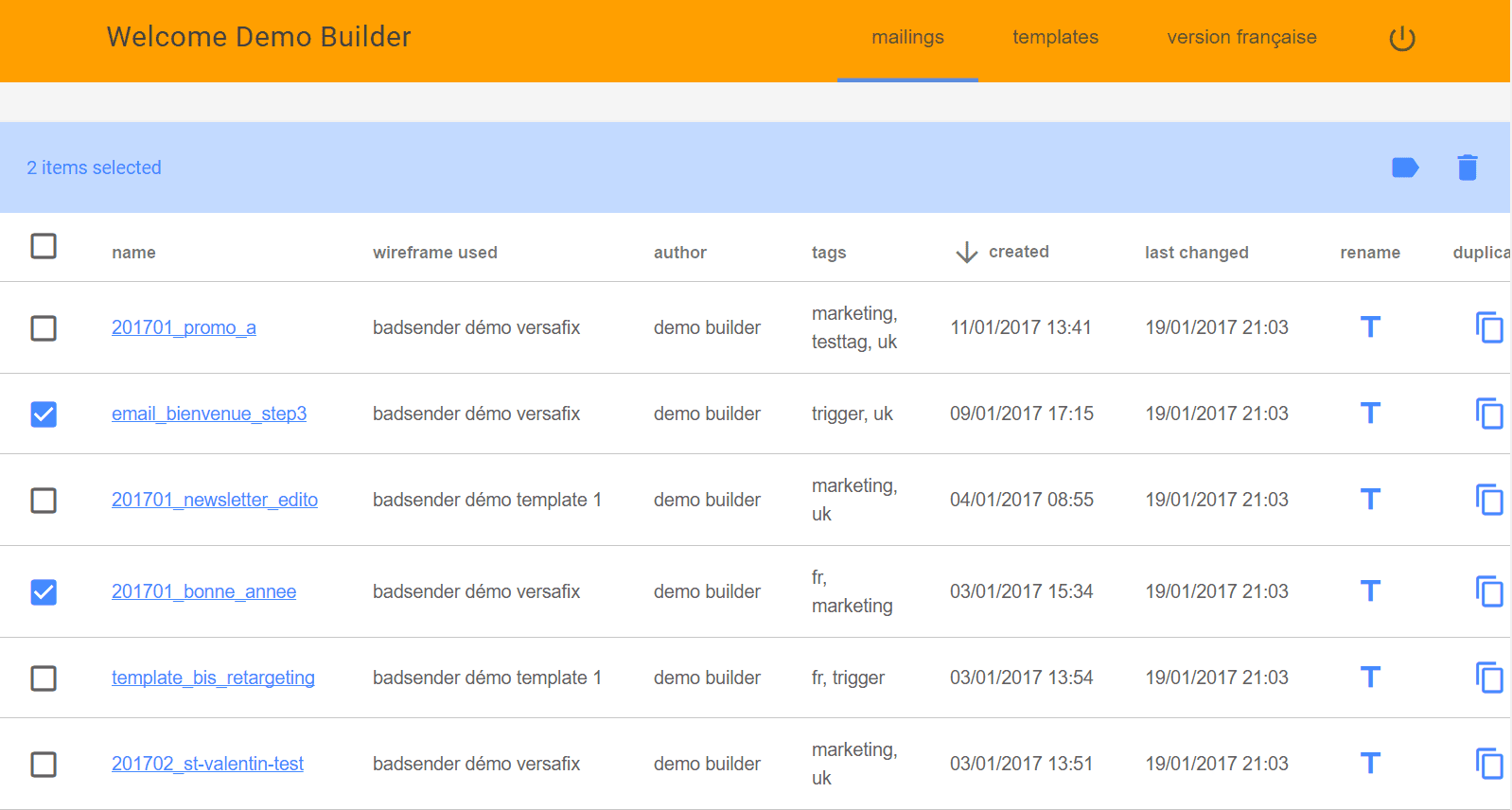
Task: Rename template_bis_retargeting via T icon
Action: 1370,678
